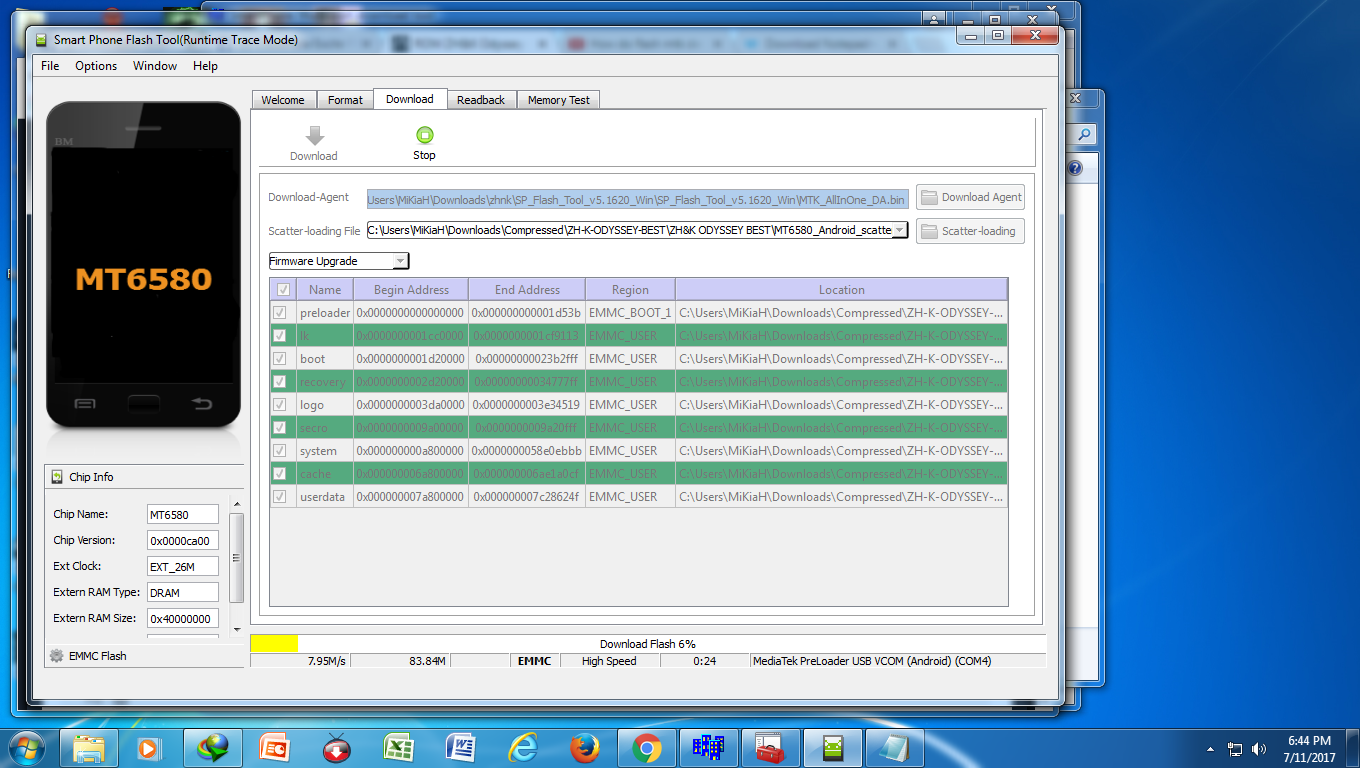1360x768 pixels.
Task: Click the magnifier search icon in the rear window
Action: click(x=1084, y=134)
